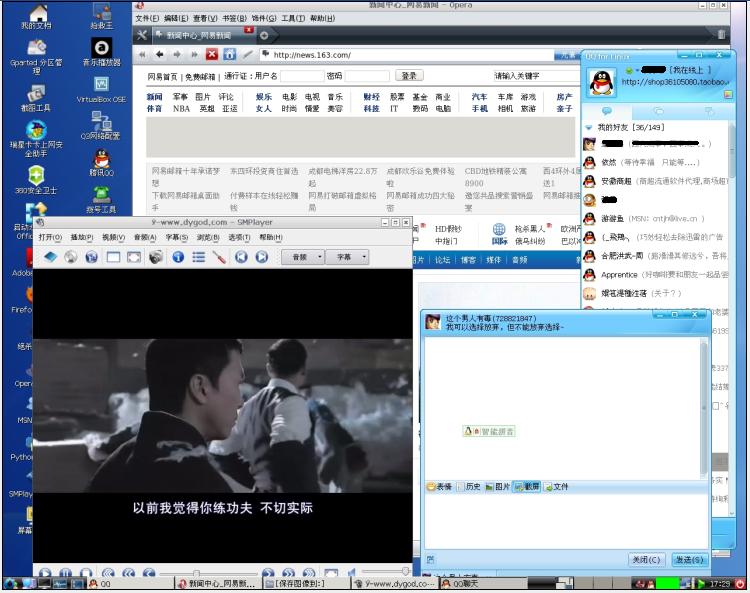The image size is (750, 593).
Task: Toggle fullscreen icon in SMPlayer toolbar
Action: pyautogui.click(x=134, y=257)
